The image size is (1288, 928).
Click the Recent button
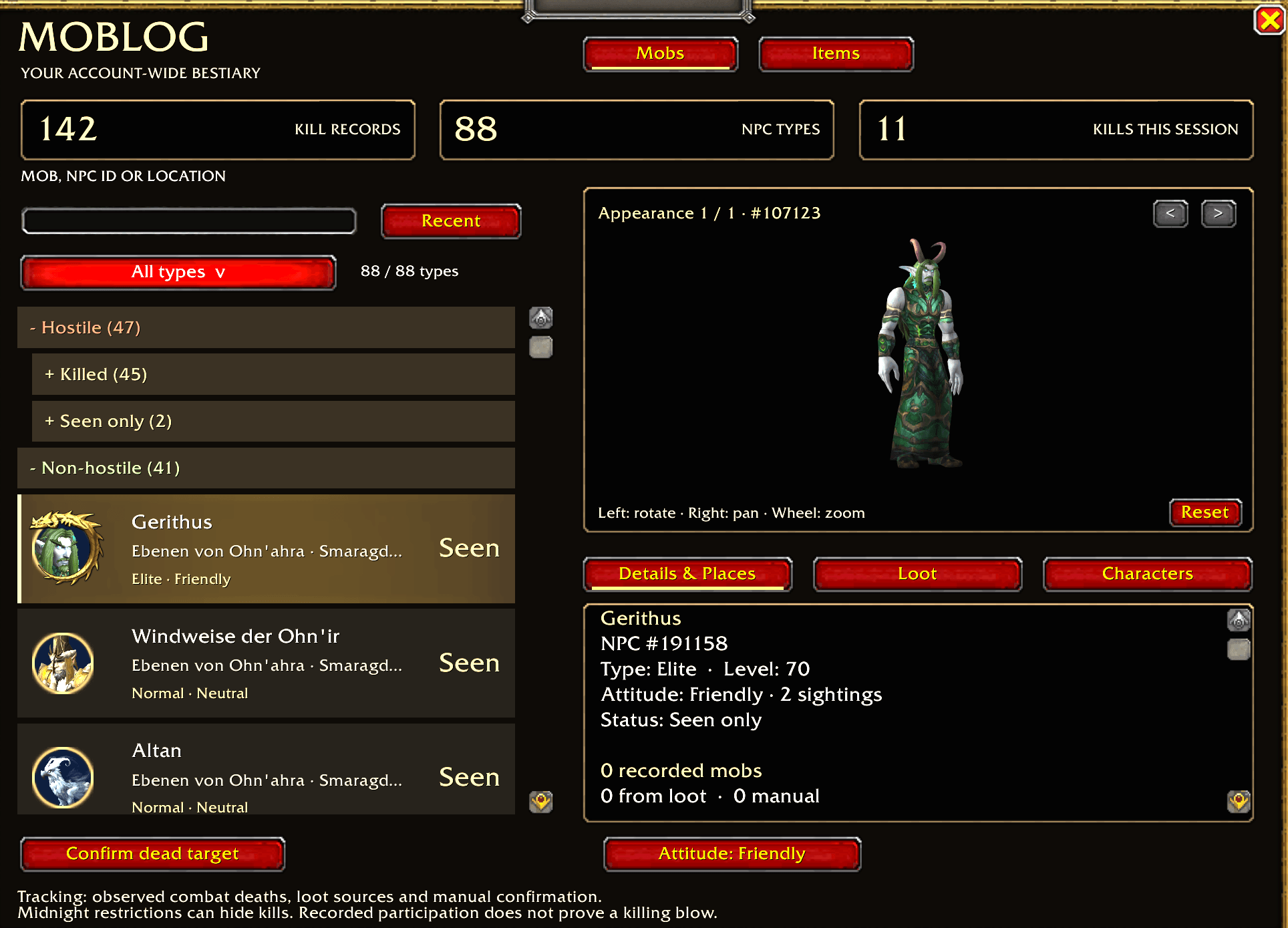click(451, 221)
